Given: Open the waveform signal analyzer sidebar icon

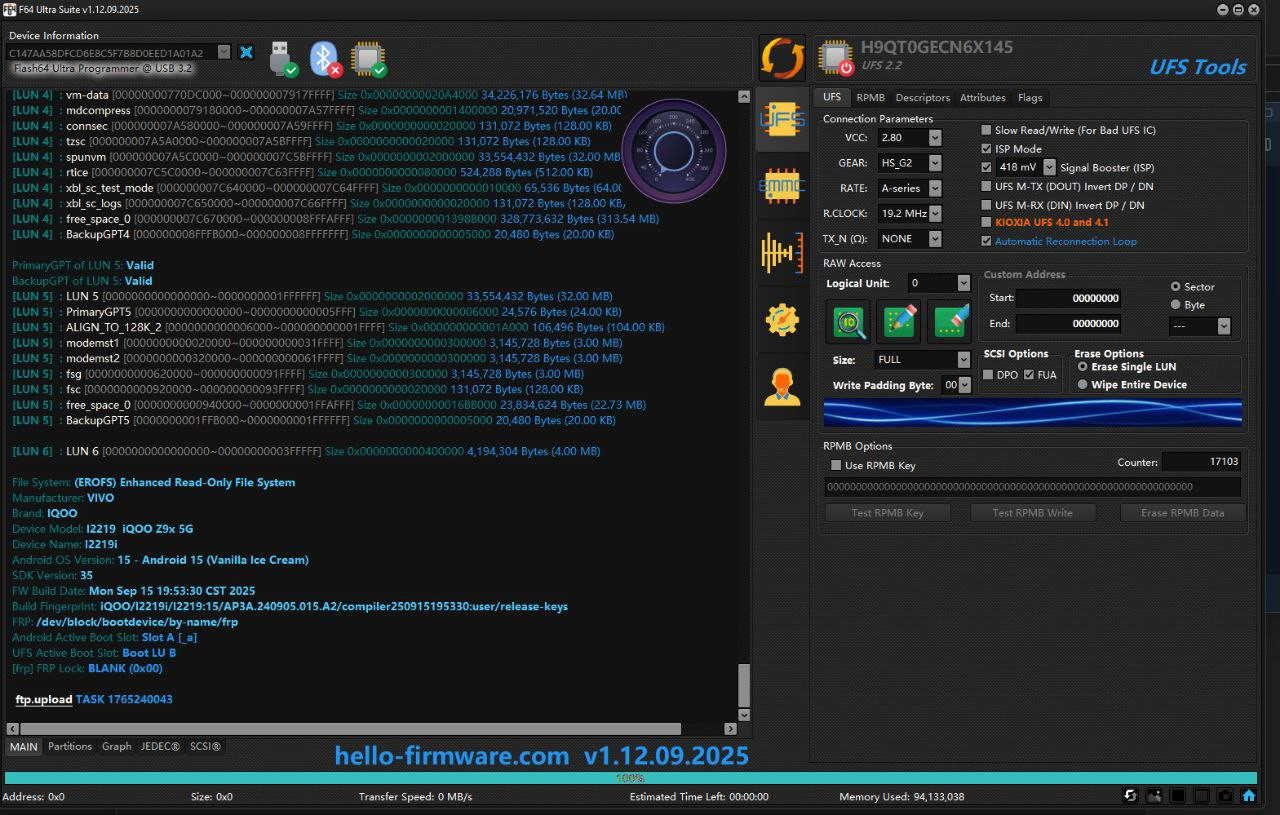Looking at the screenshot, I should (x=782, y=252).
